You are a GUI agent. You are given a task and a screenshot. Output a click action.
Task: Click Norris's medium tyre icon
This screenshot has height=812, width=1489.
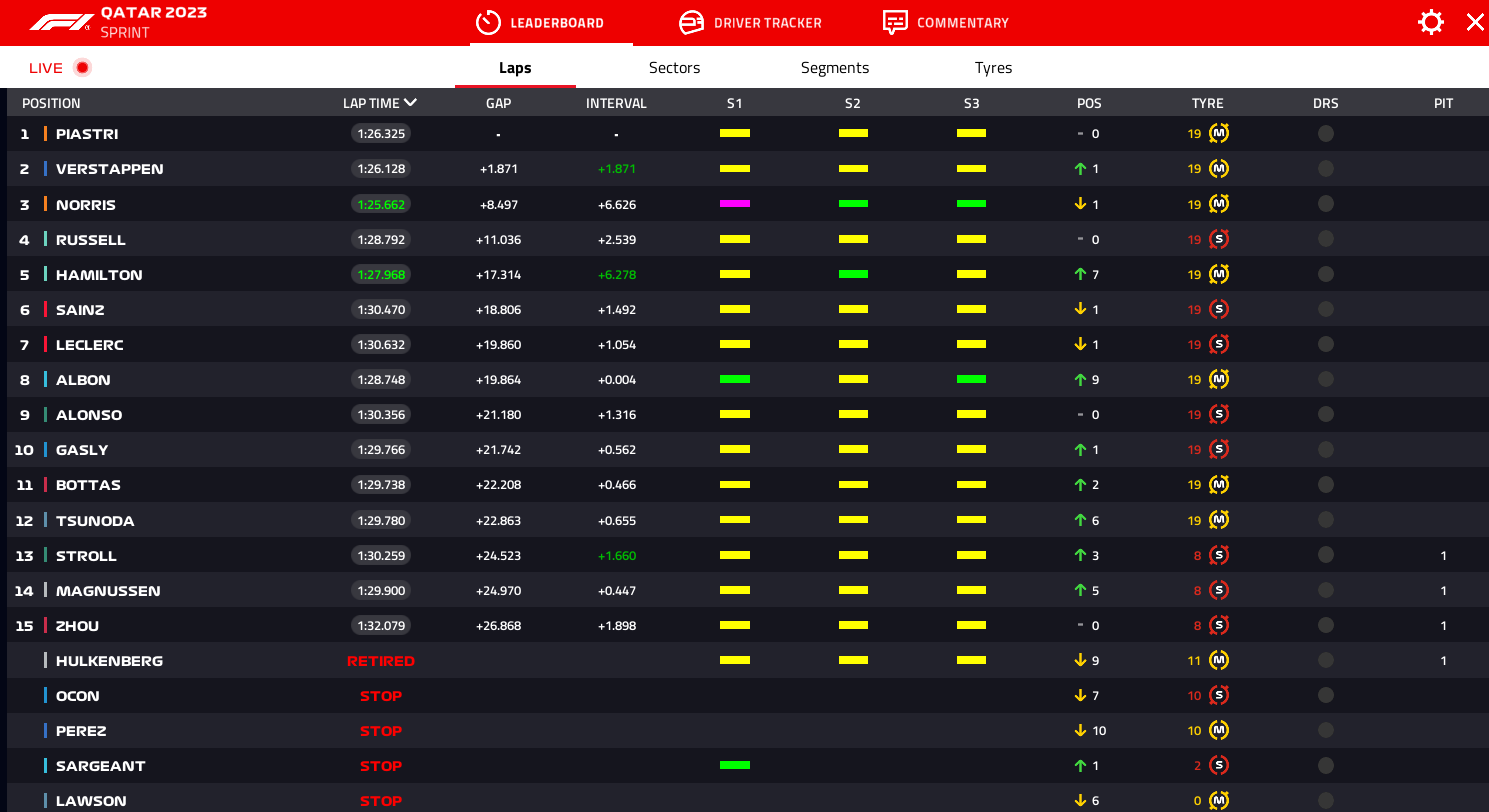(x=1219, y=204)
